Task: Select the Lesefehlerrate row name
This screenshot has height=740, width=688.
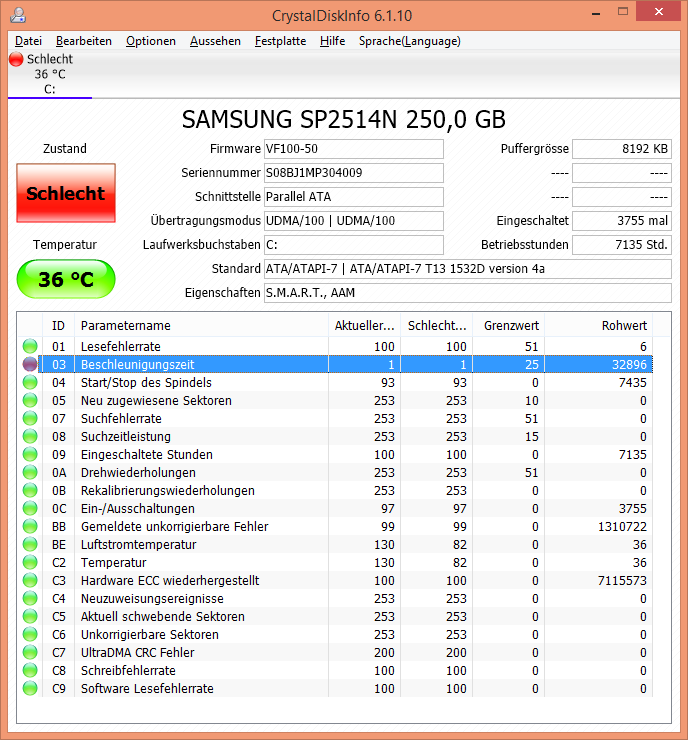Action: click(x=121, y=346)
